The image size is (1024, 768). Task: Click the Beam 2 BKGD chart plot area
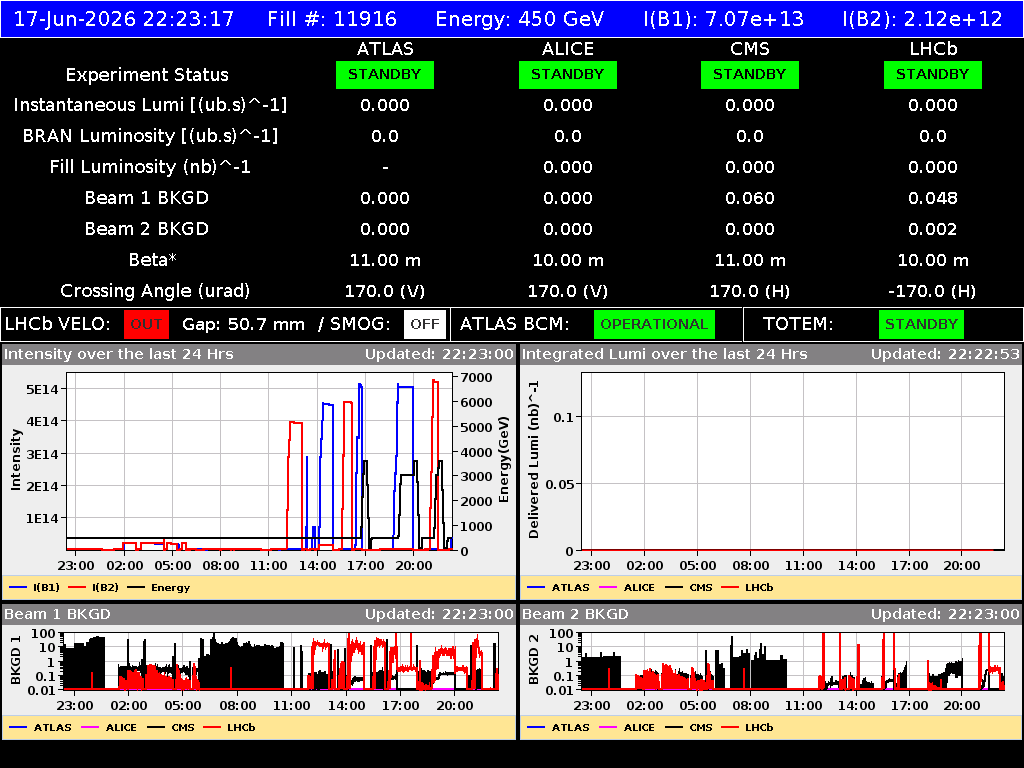793,661
